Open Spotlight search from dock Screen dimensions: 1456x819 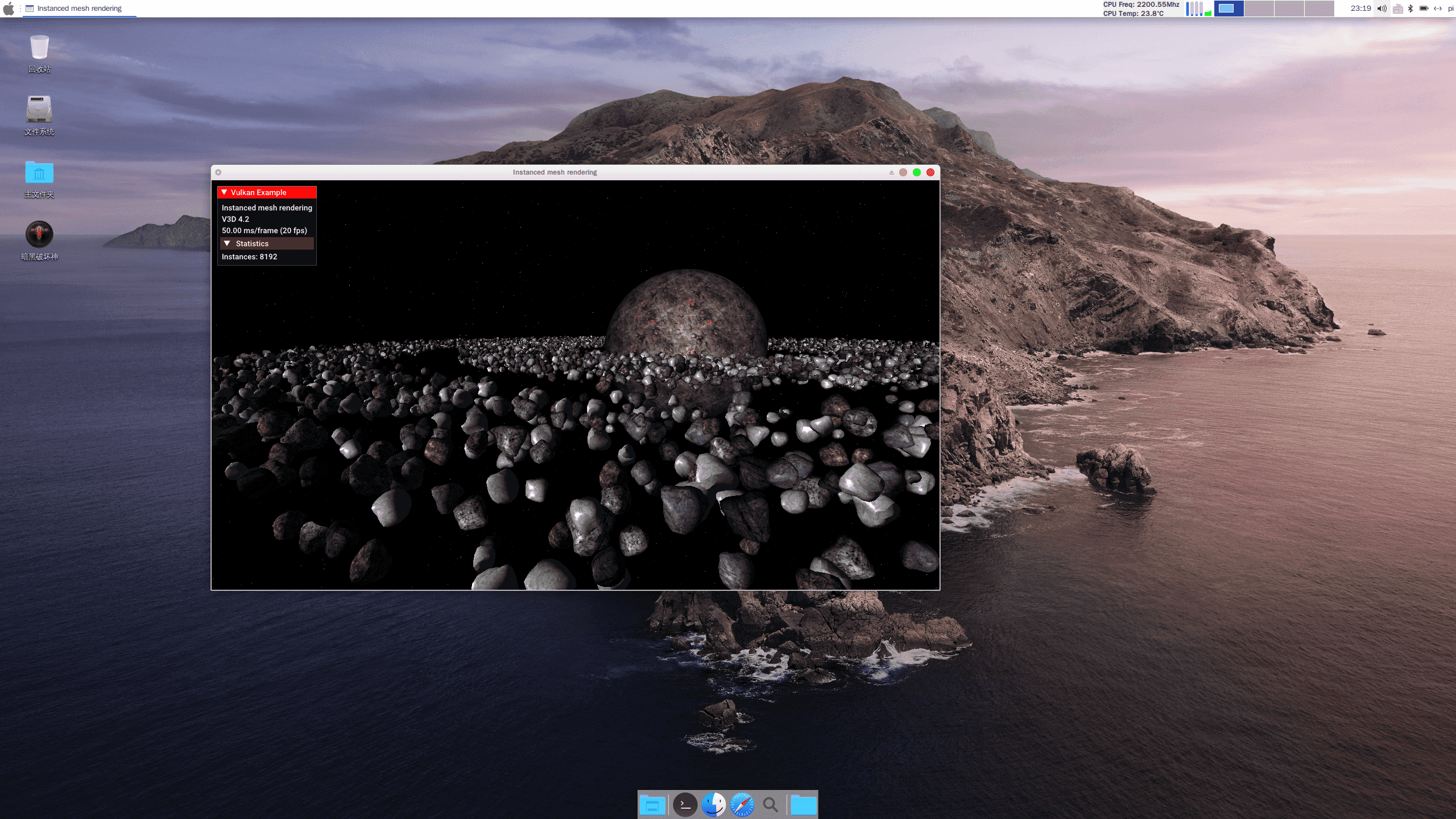pos(771,804)
